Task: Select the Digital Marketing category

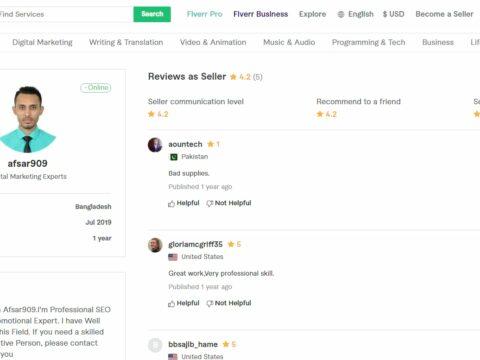Action: [42, 42]
